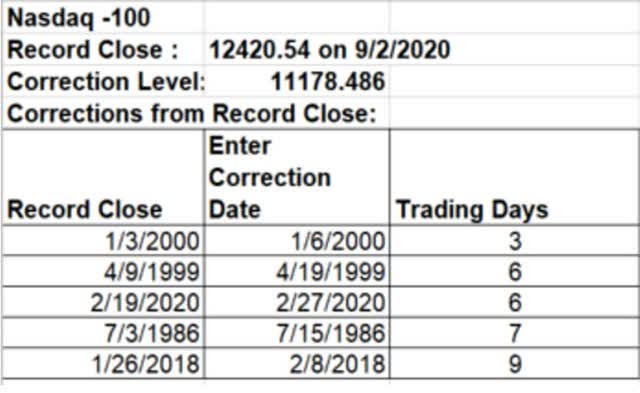Select the trading days cell showing 9
The height and width of the screenshot is (393, 640).
(515, 364)
